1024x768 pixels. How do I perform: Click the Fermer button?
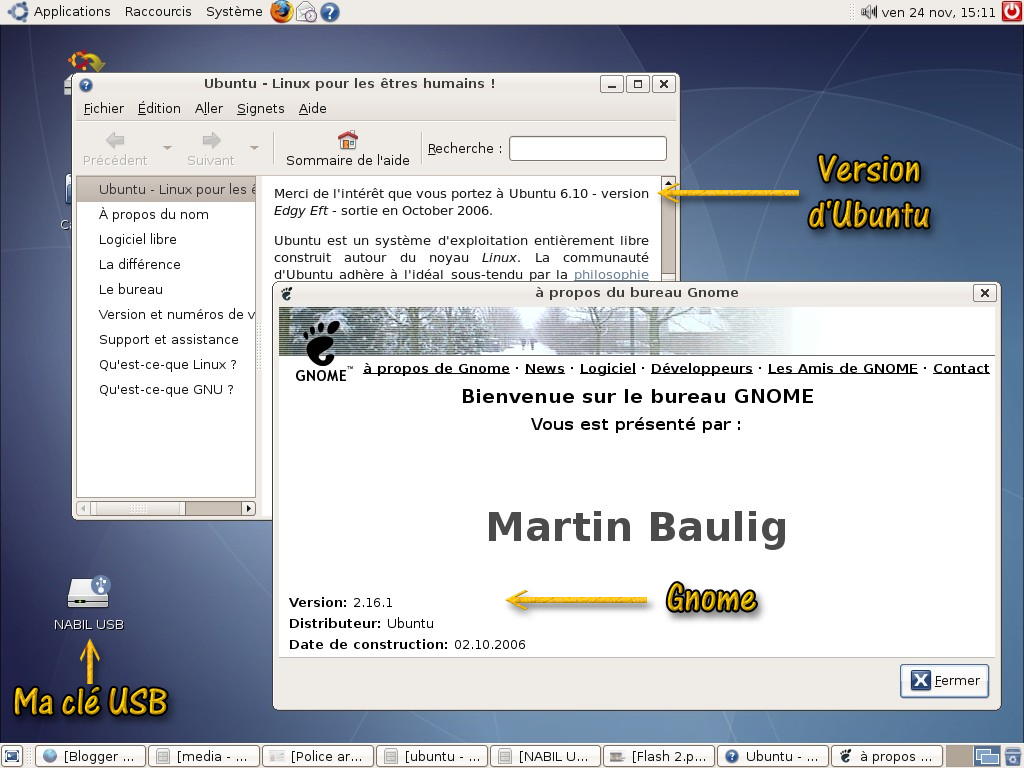pyautogui.click(x=944, y=680)
